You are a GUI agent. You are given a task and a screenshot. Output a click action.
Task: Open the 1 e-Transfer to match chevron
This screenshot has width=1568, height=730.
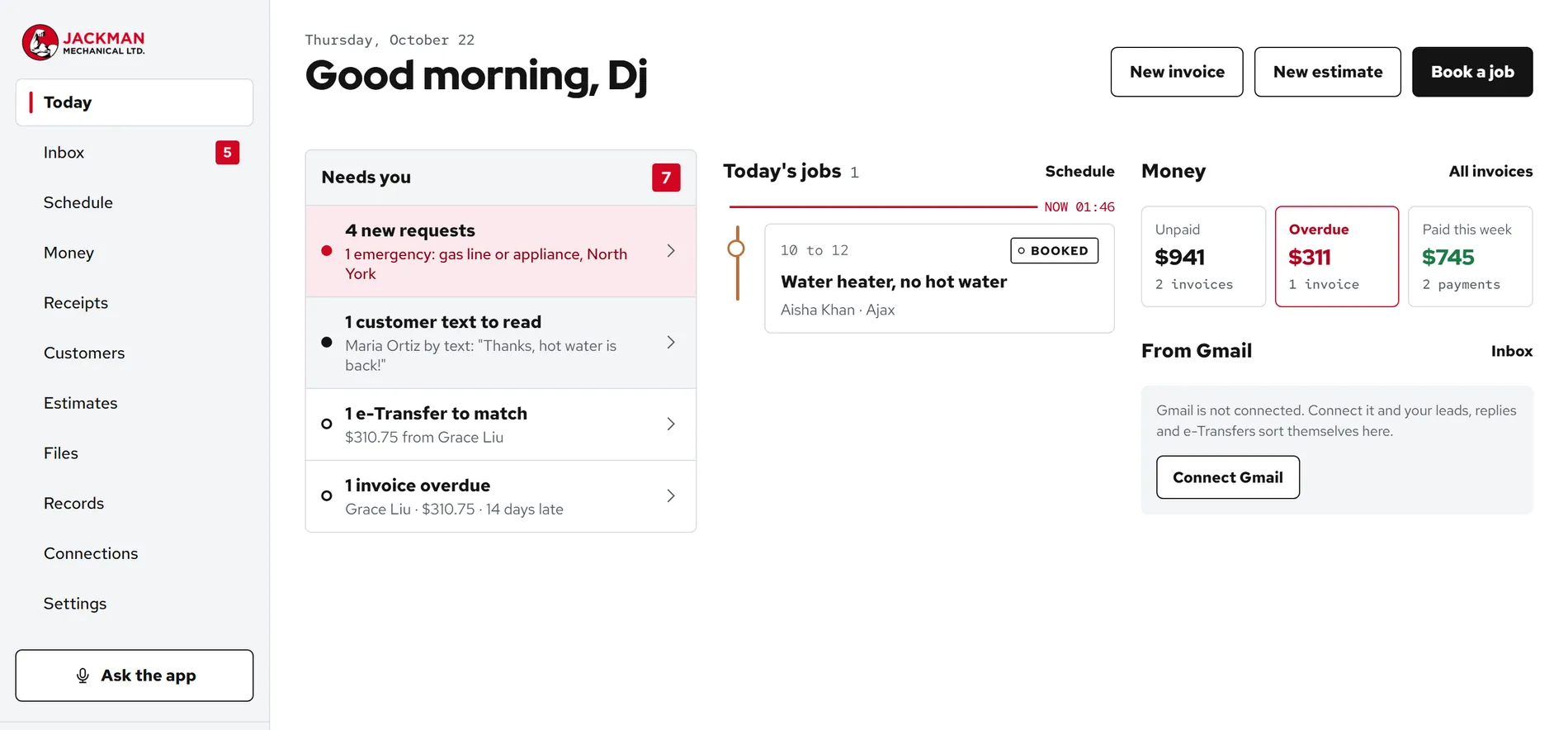point(671,424)
